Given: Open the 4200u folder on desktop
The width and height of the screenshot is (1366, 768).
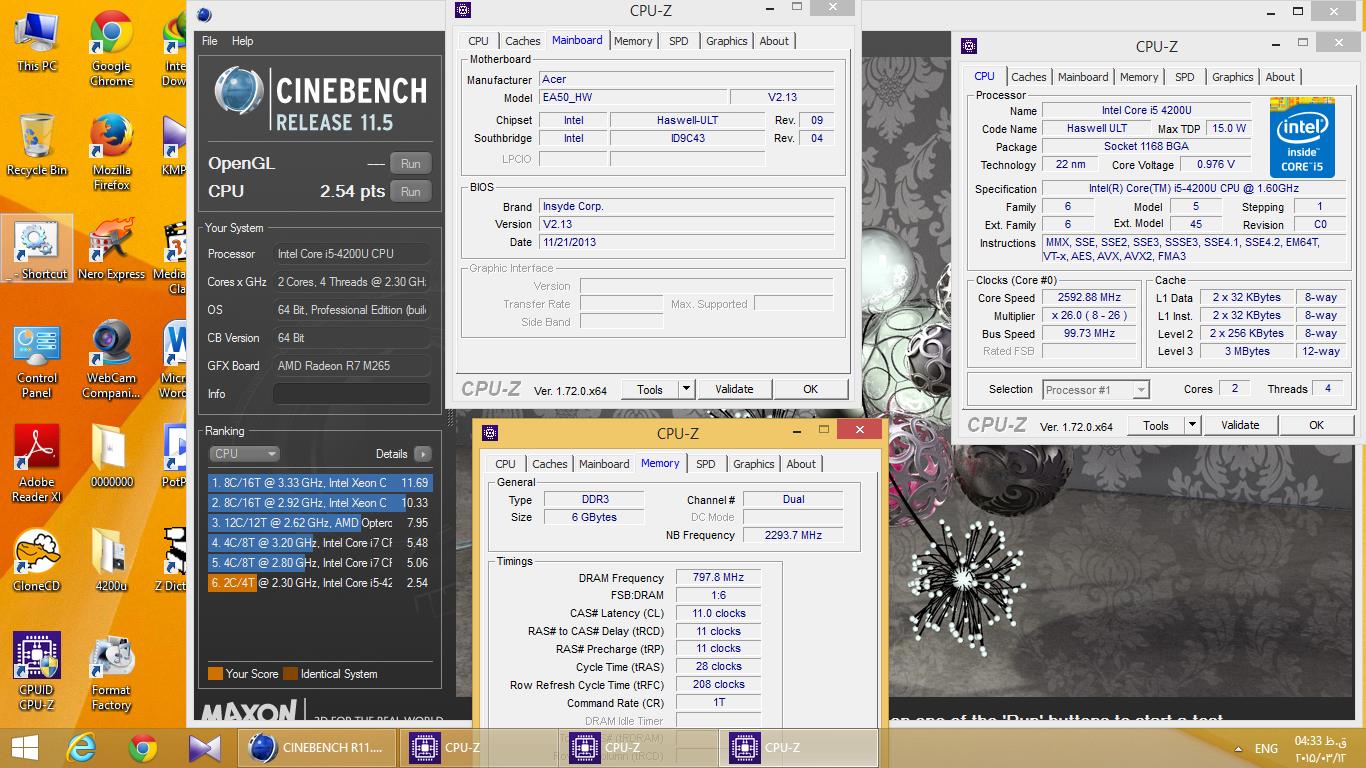Looking at the screenshot, I should pos(111,561).
